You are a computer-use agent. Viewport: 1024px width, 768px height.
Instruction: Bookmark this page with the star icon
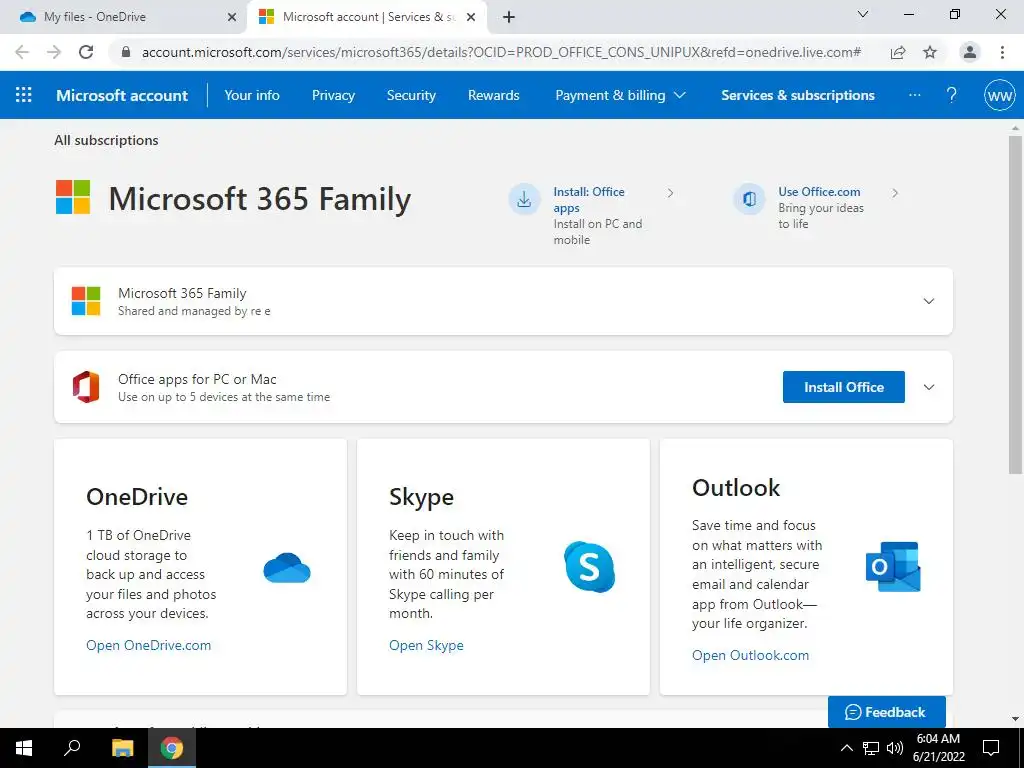tap(930, 52)
